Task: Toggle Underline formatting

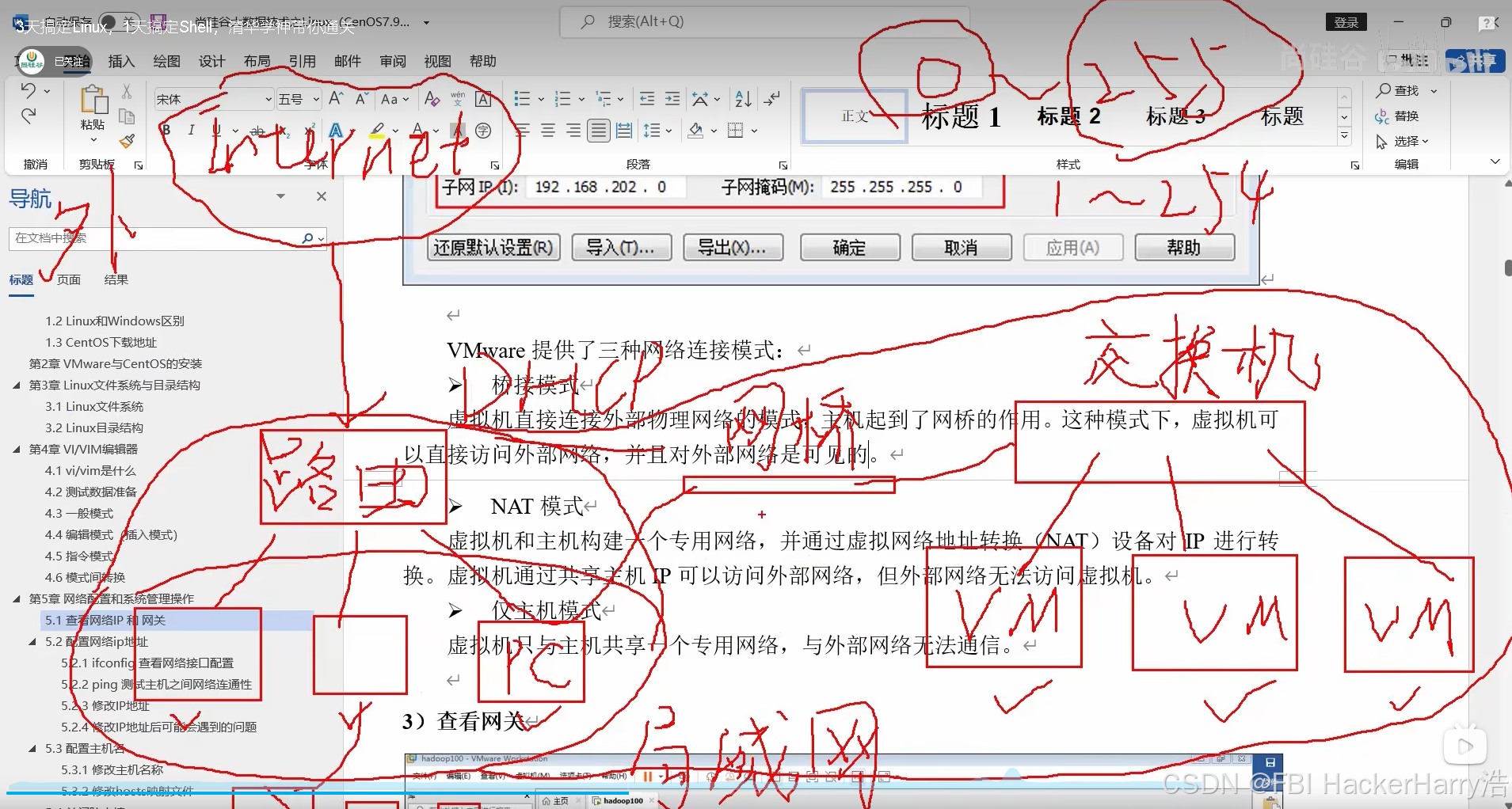Action: 216,131
